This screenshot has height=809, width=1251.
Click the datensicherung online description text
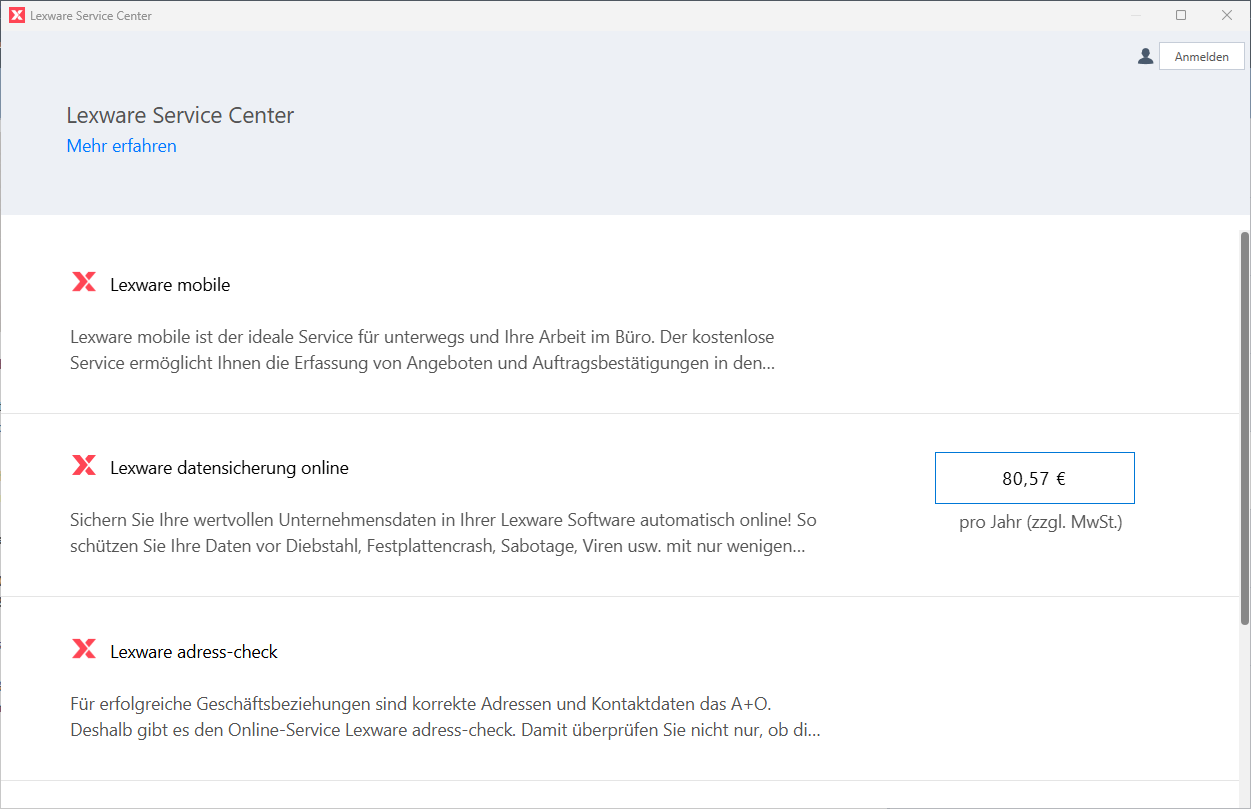(444, 534)
